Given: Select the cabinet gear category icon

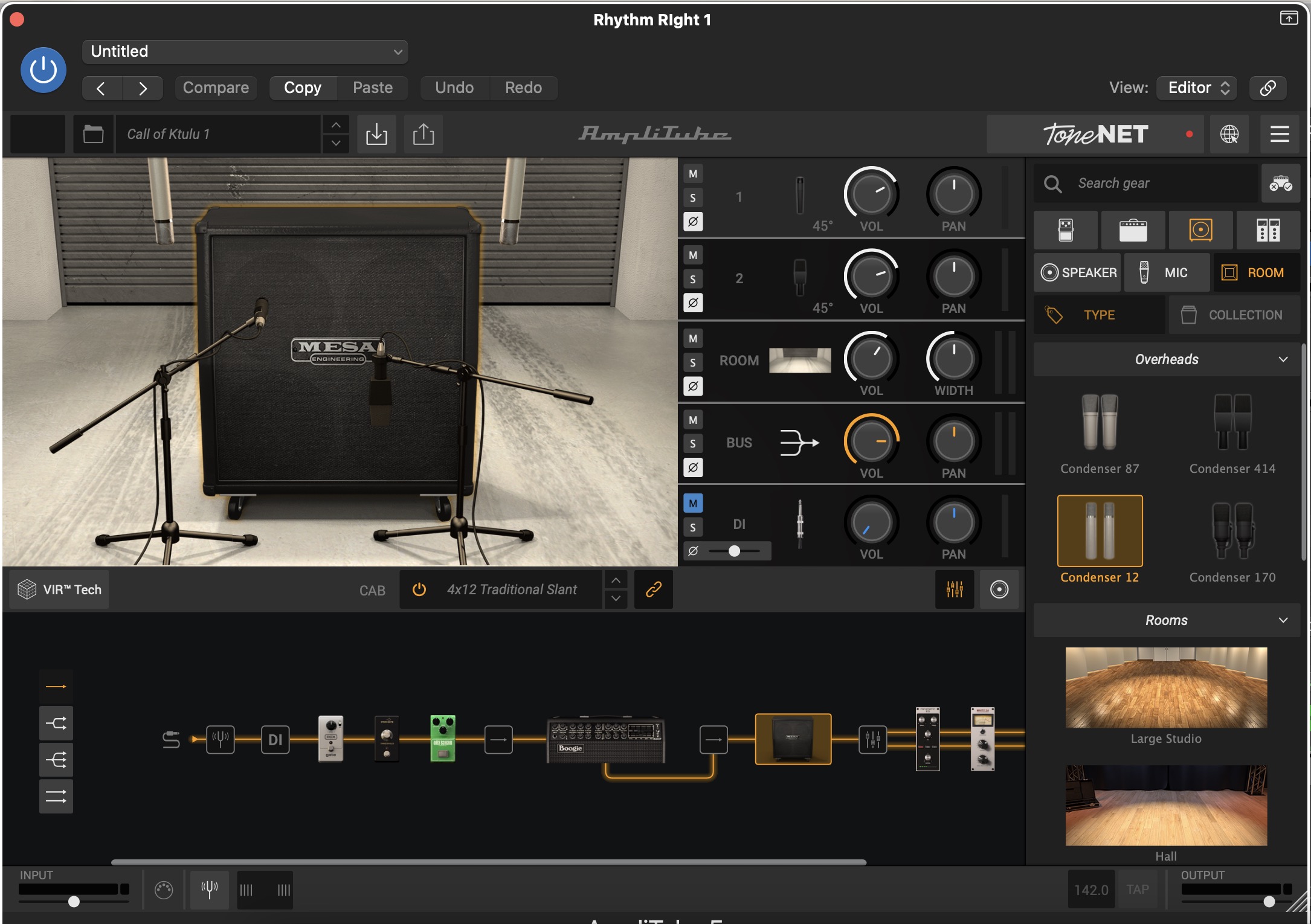Looking at the screenshot, I should 1200,230.
